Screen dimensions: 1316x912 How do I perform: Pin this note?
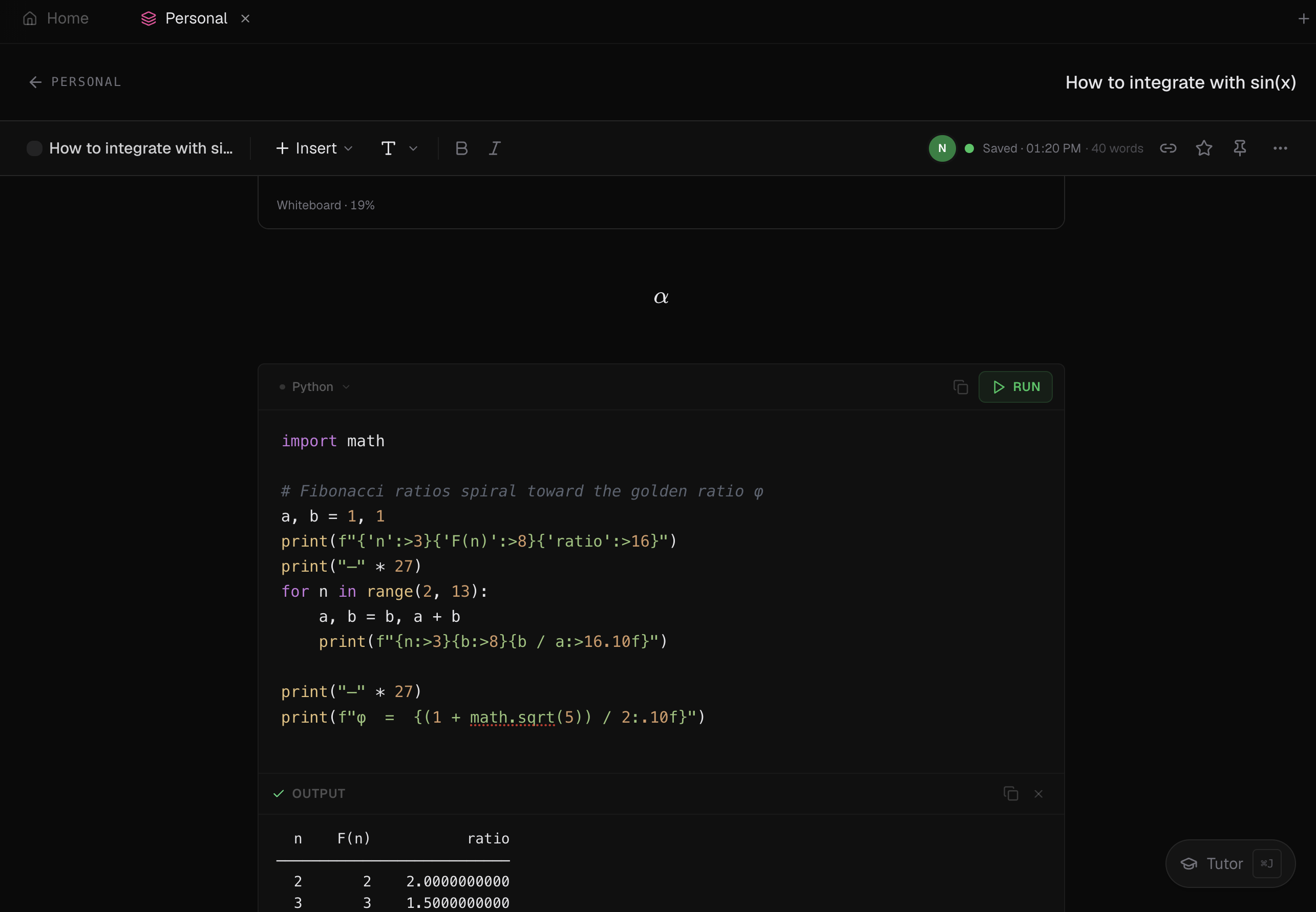pos(1239,148)
